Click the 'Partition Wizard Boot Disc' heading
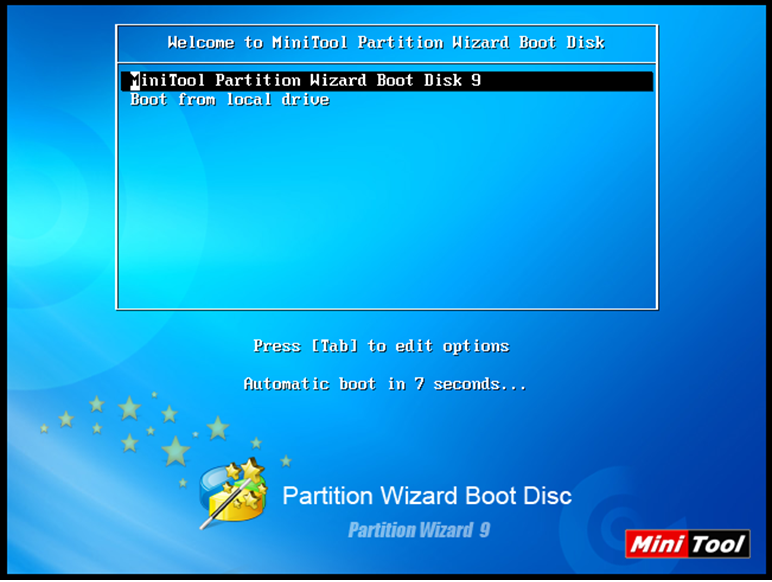Image resolution: width=772 pixels, height=582 pixels. 427,495
